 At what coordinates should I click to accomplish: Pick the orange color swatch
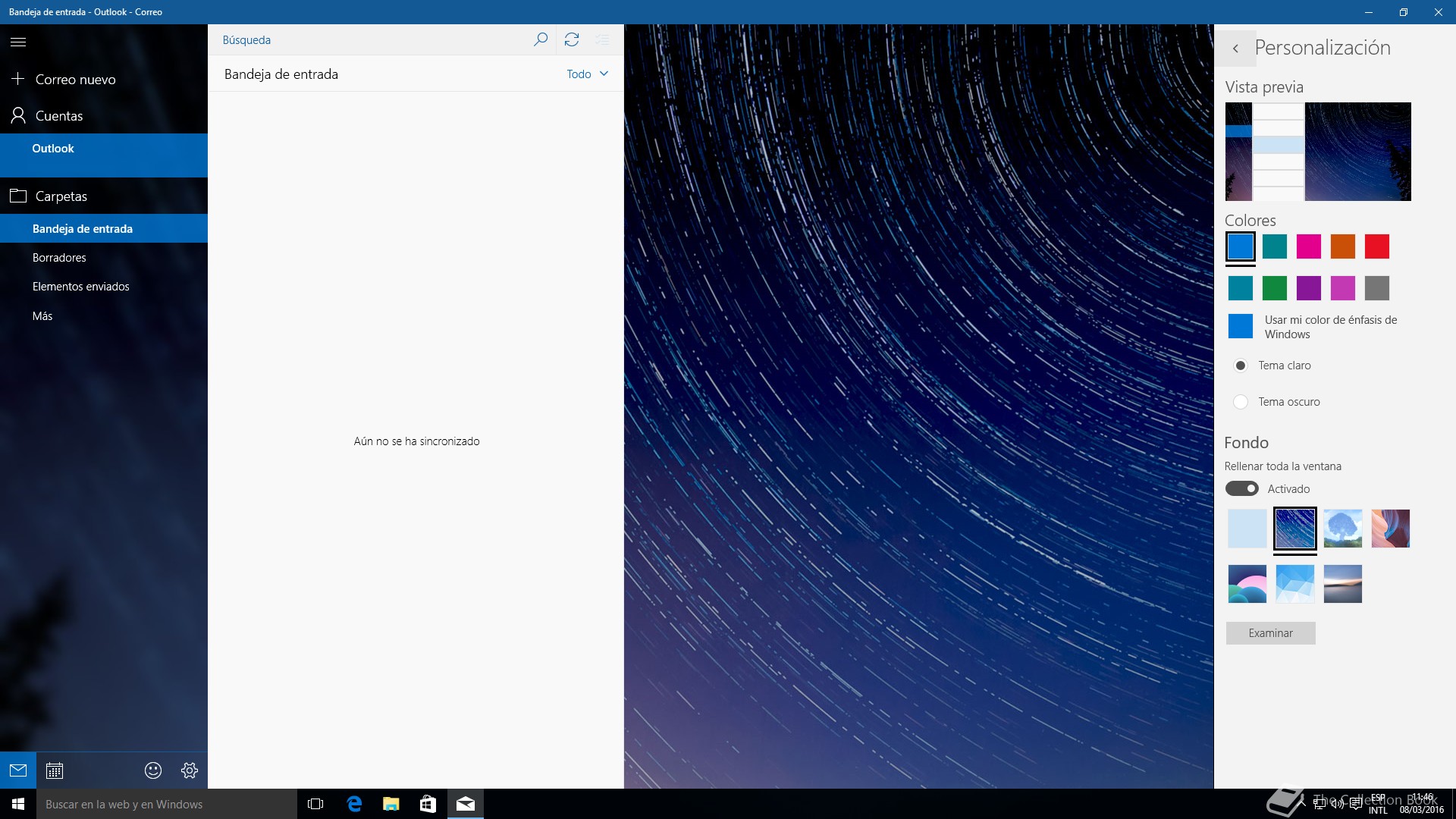tap(1343, 246)
